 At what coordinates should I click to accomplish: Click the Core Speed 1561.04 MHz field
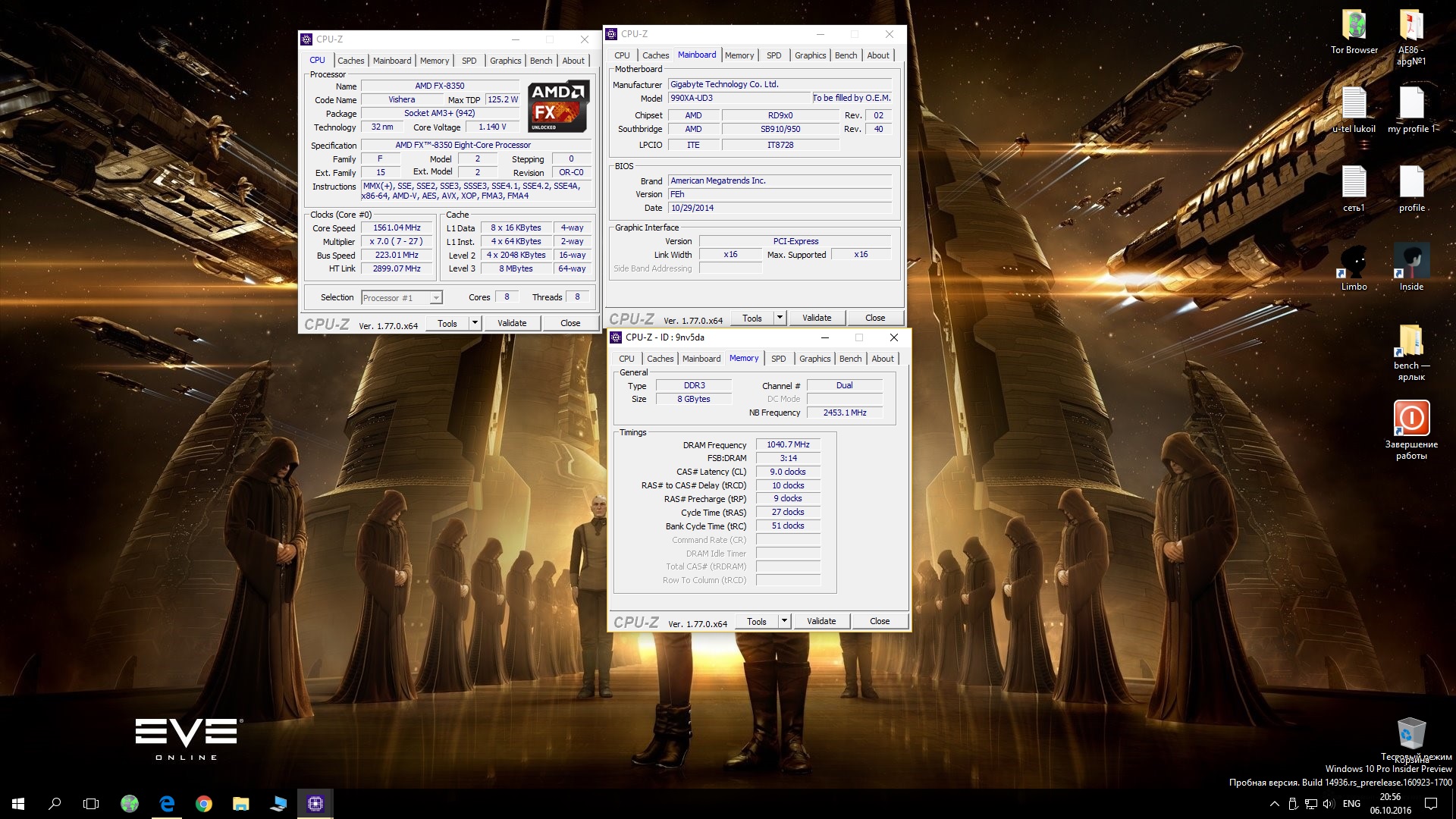[x=397, y=227]
